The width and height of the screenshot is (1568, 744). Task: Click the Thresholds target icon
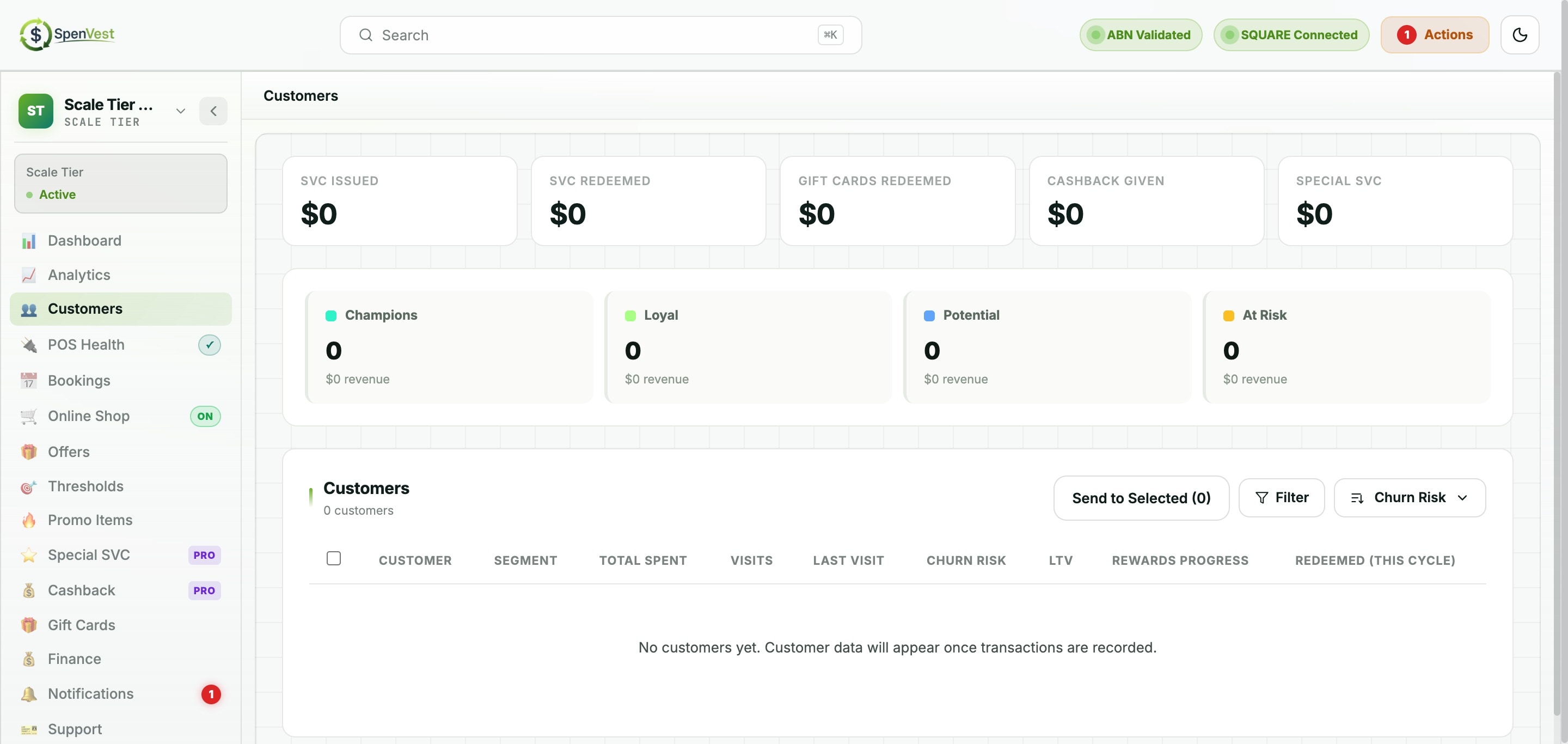[x=29, y=486]
